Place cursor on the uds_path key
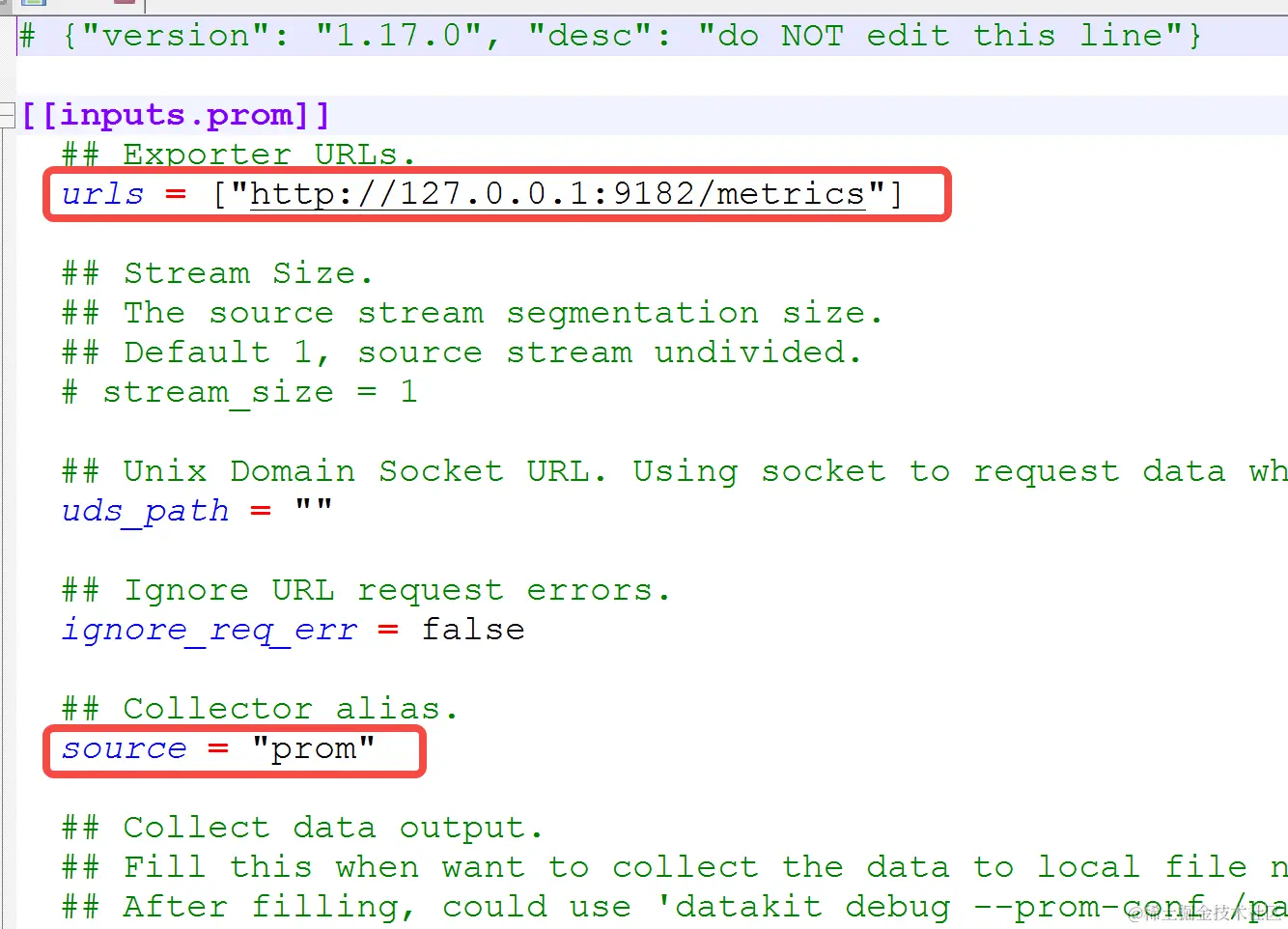Image resolution: width=1288 pixels, height=929 pixels. (x=146, y=511)
